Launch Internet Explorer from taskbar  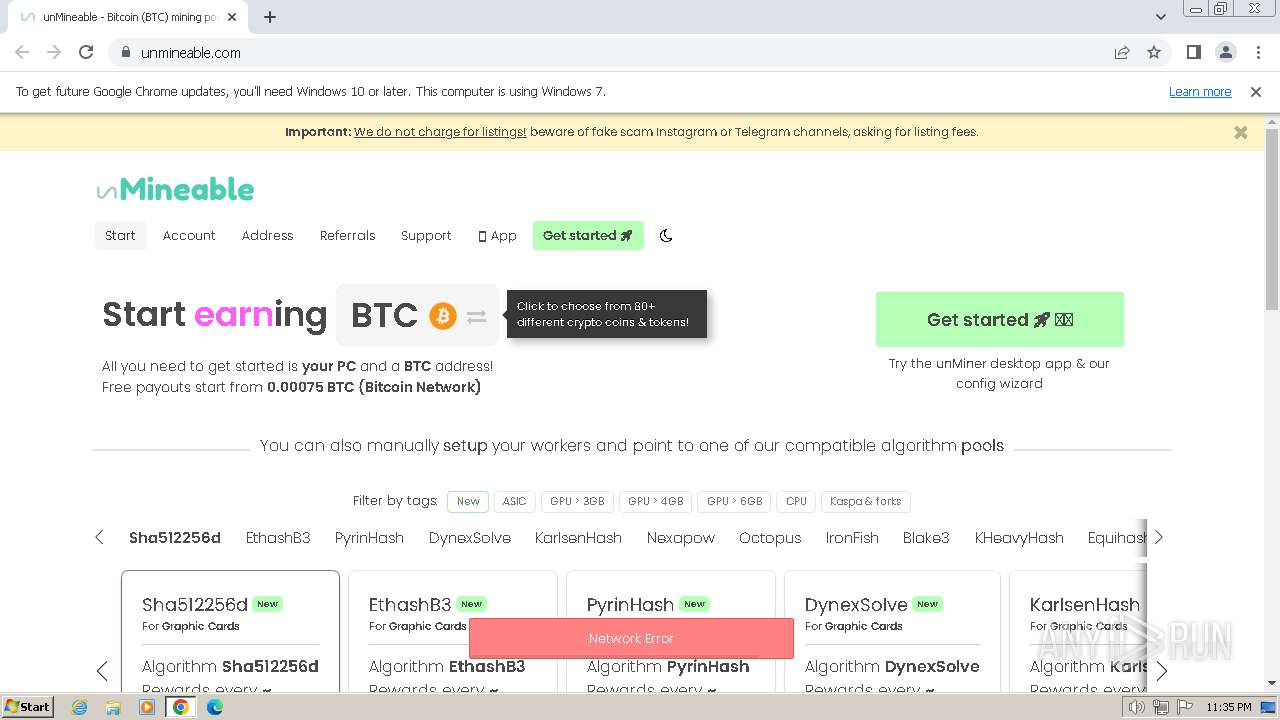coord(80,707)
